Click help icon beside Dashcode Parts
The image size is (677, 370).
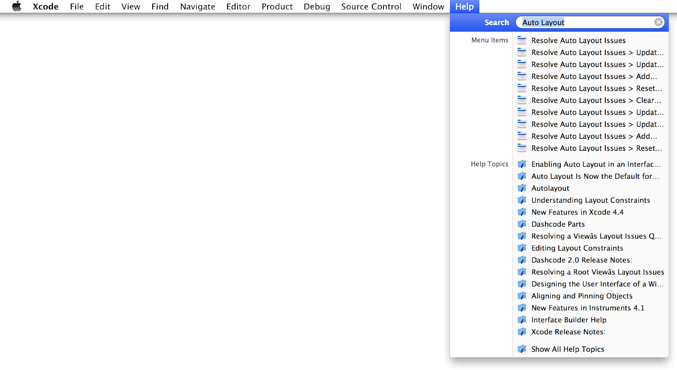pos(522,224)
